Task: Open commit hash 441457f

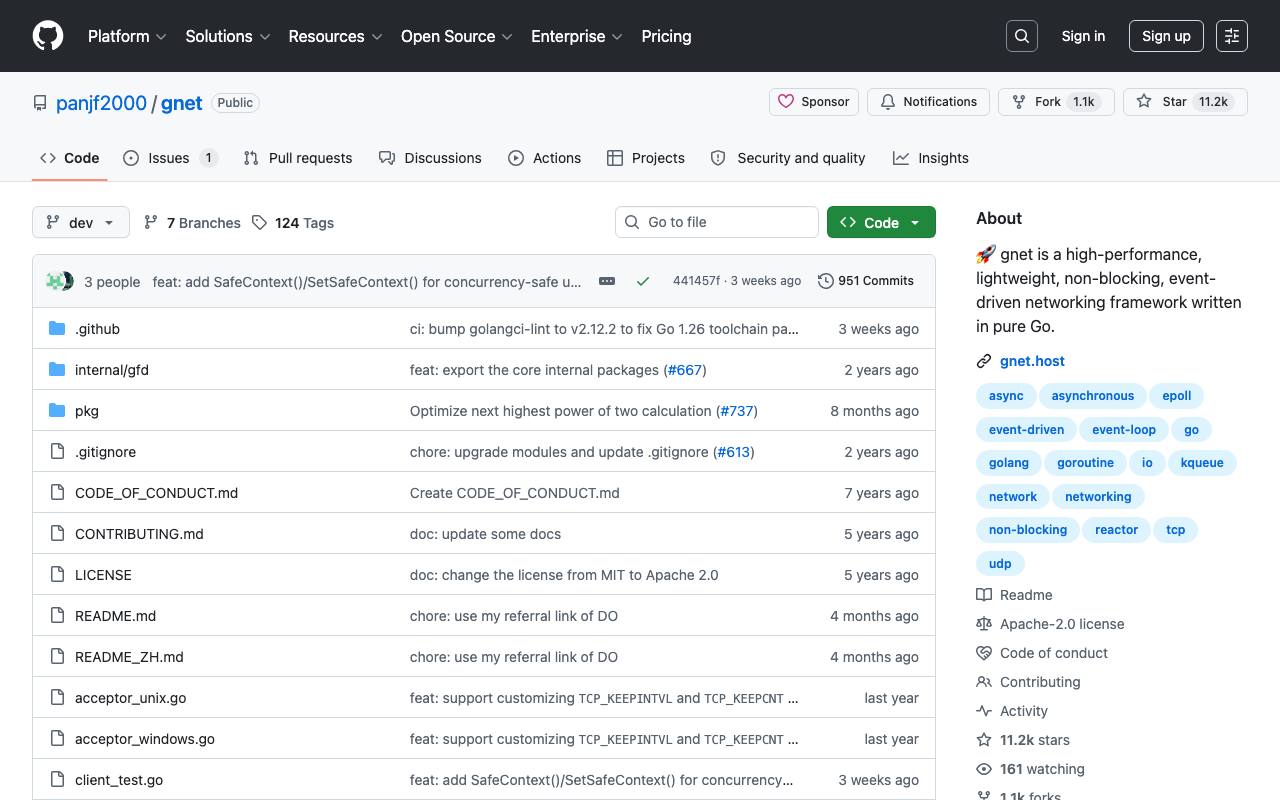Action: (x=696, y=281)
